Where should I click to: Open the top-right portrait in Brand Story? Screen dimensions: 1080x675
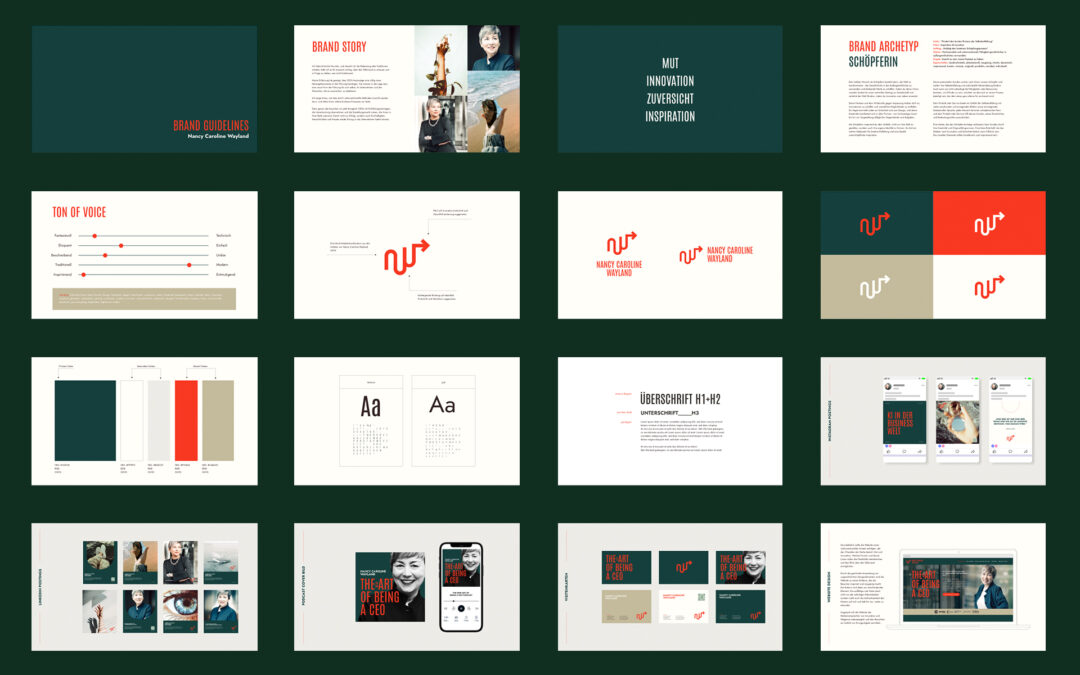pos(494,48)
